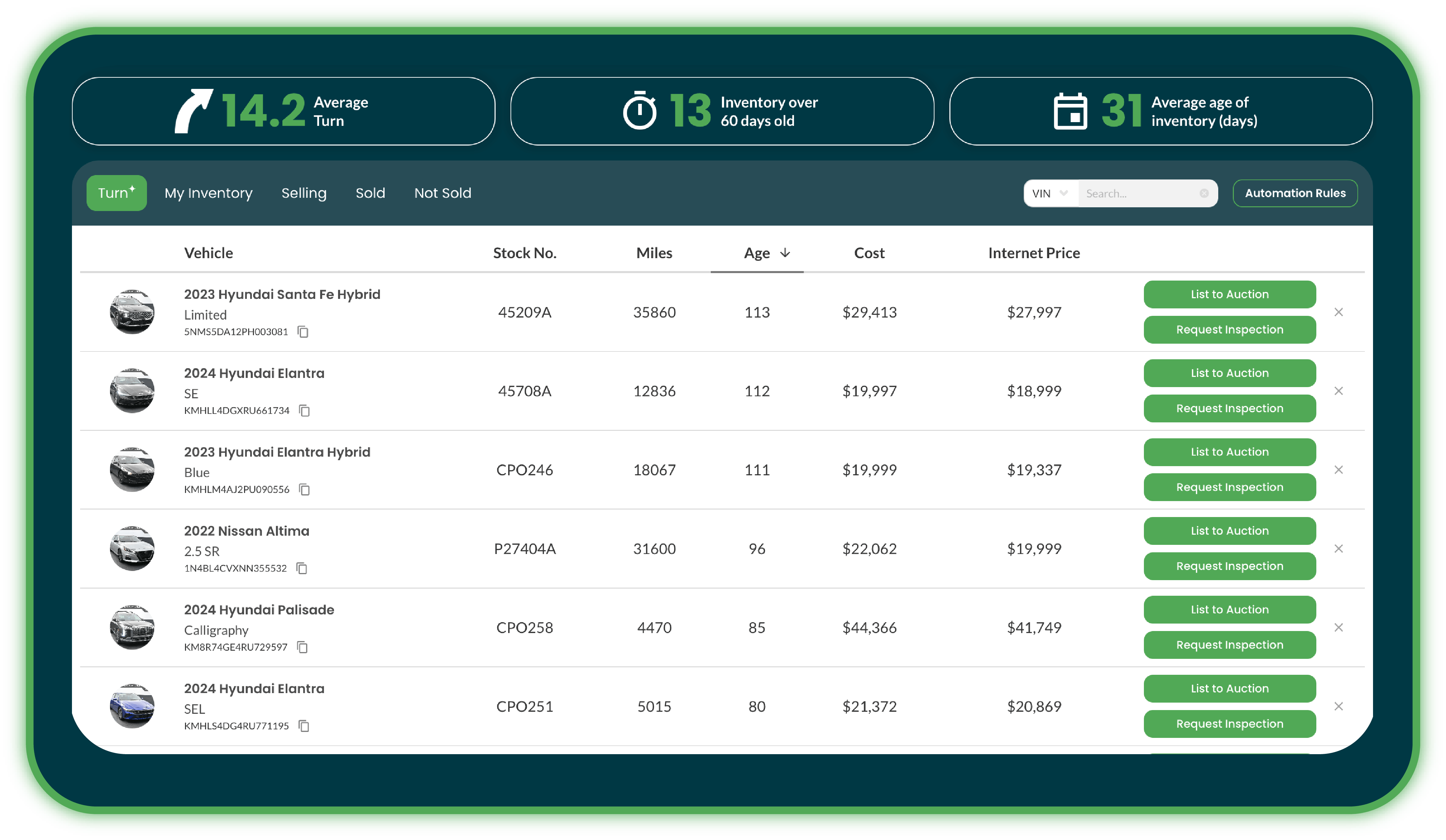Screen dimensions: 1446x840
Task: Click the Average Turn arrow icon
Action: pyautogui.click(x=194, y=111)
